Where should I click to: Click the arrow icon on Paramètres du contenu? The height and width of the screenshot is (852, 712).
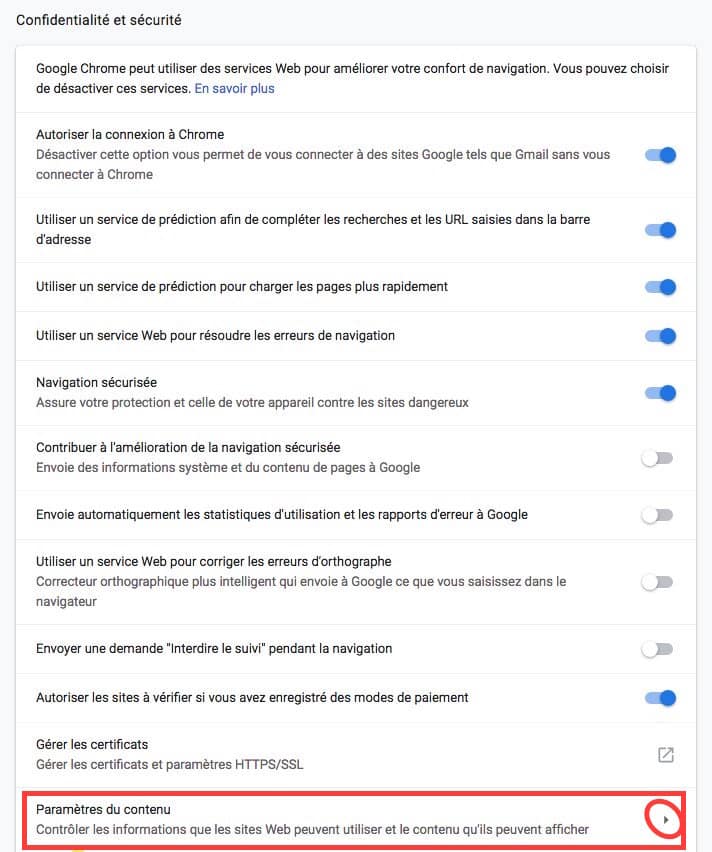pyautogui.click(x=667, y=818)
